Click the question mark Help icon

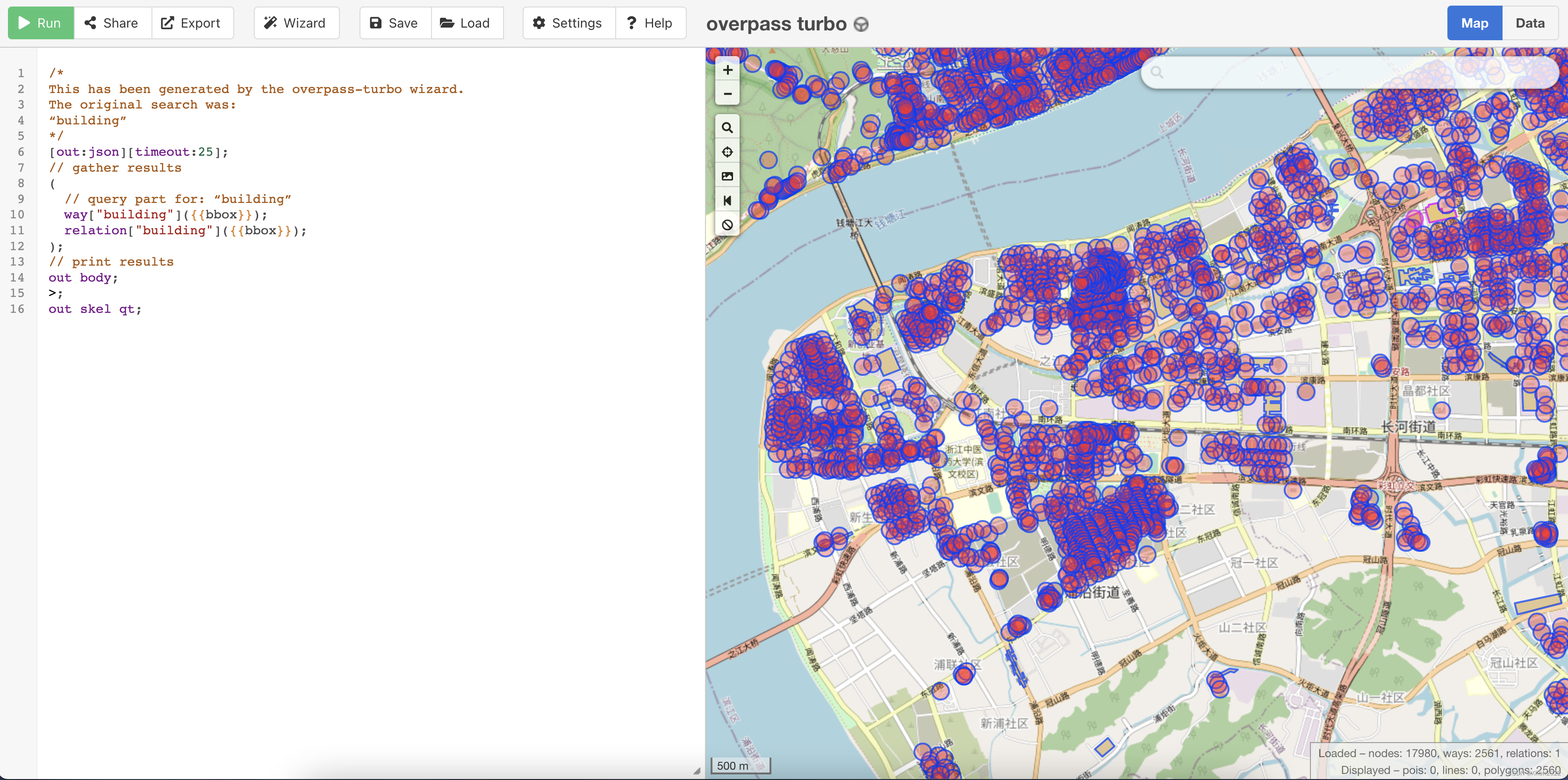tap(631, 23)
